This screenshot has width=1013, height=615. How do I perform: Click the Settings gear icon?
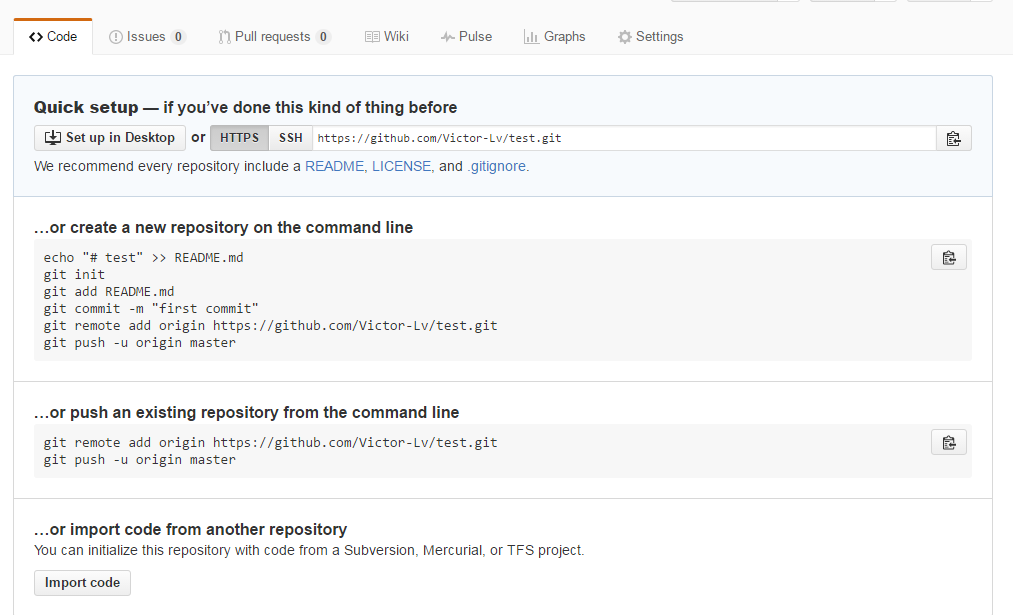[624, 37]
